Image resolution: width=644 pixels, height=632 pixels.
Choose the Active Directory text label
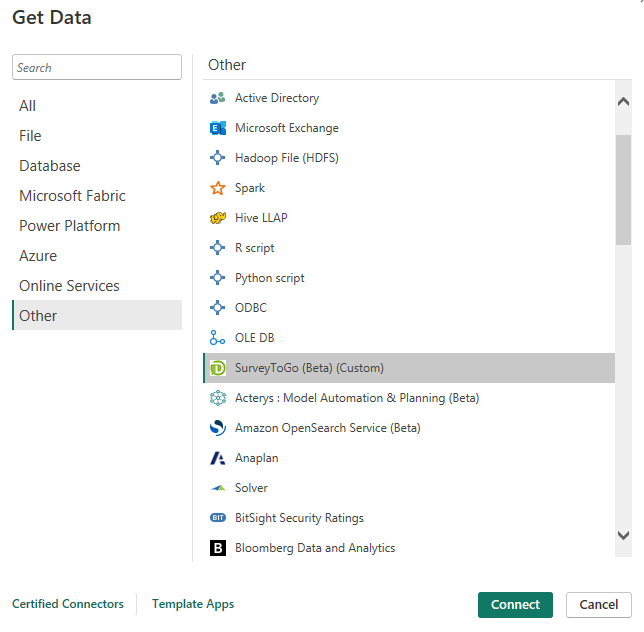[277, 98]
